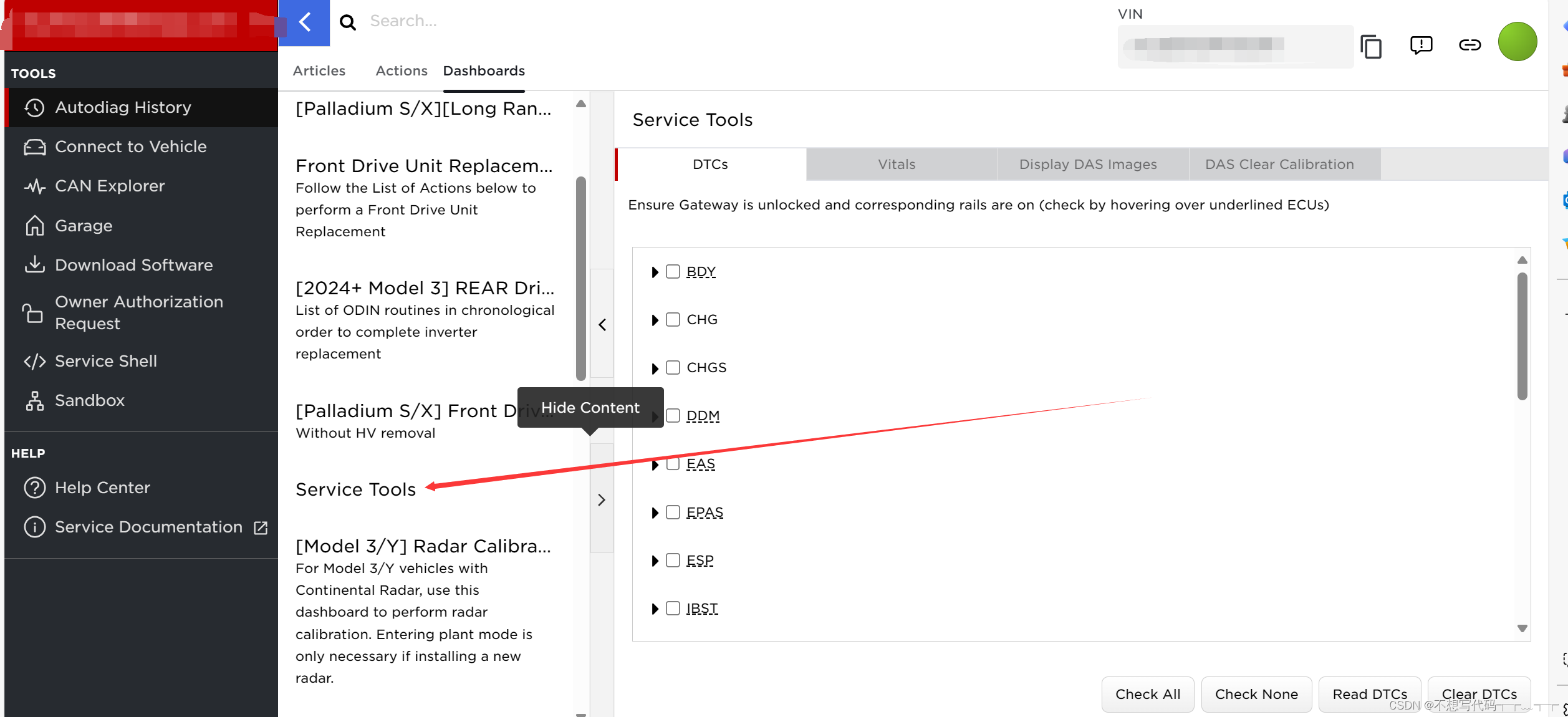Open the Service Shell code icon
This screenshot has height=717, width=1568.
pyautogui.click(x=34, y=362)
